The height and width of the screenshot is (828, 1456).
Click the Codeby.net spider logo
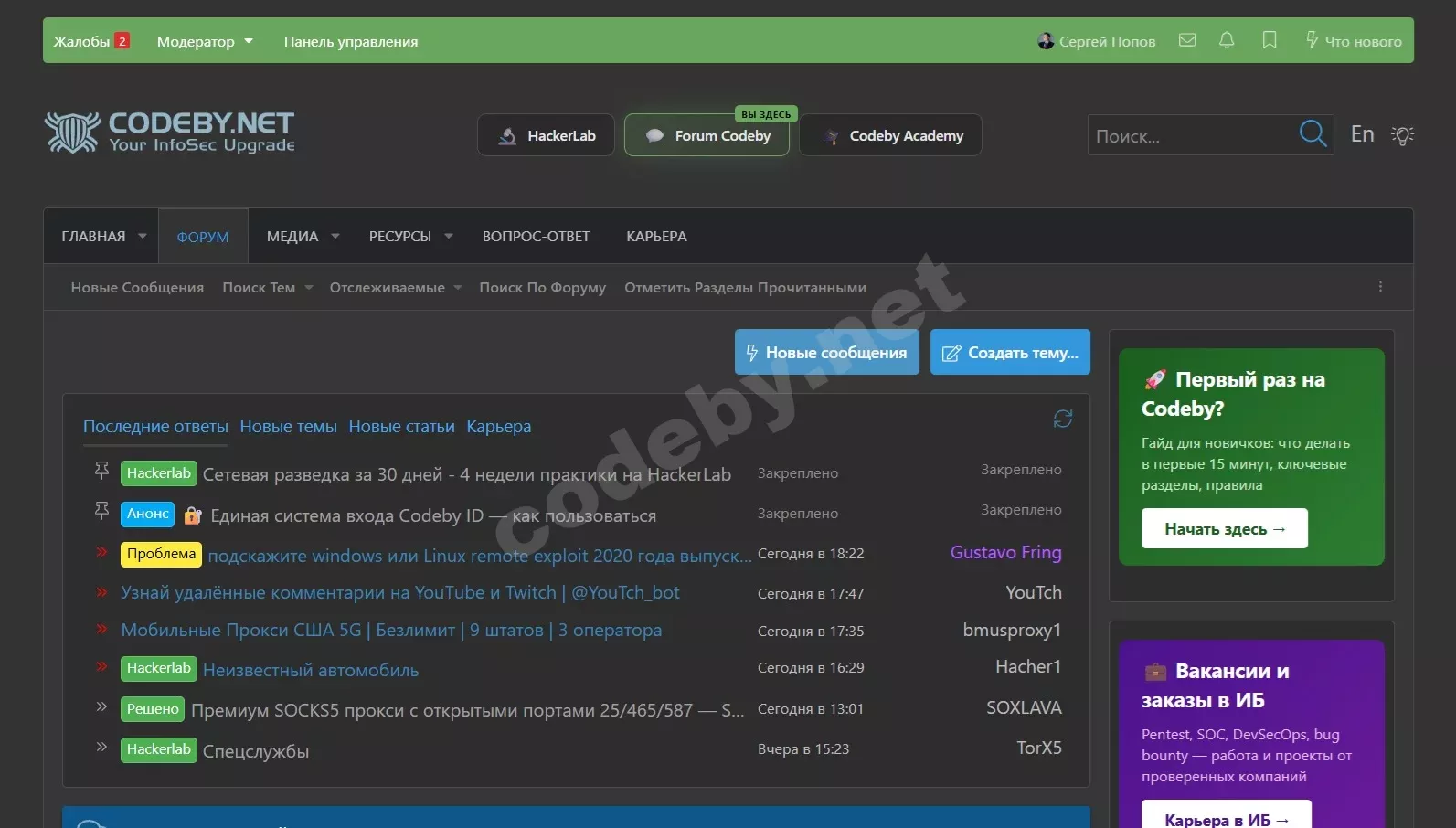tap(169, 133)
